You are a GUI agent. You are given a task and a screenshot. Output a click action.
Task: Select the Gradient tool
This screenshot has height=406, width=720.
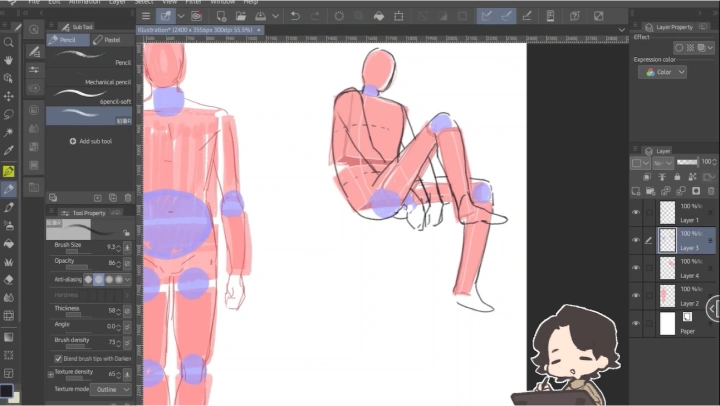(8, 337)
